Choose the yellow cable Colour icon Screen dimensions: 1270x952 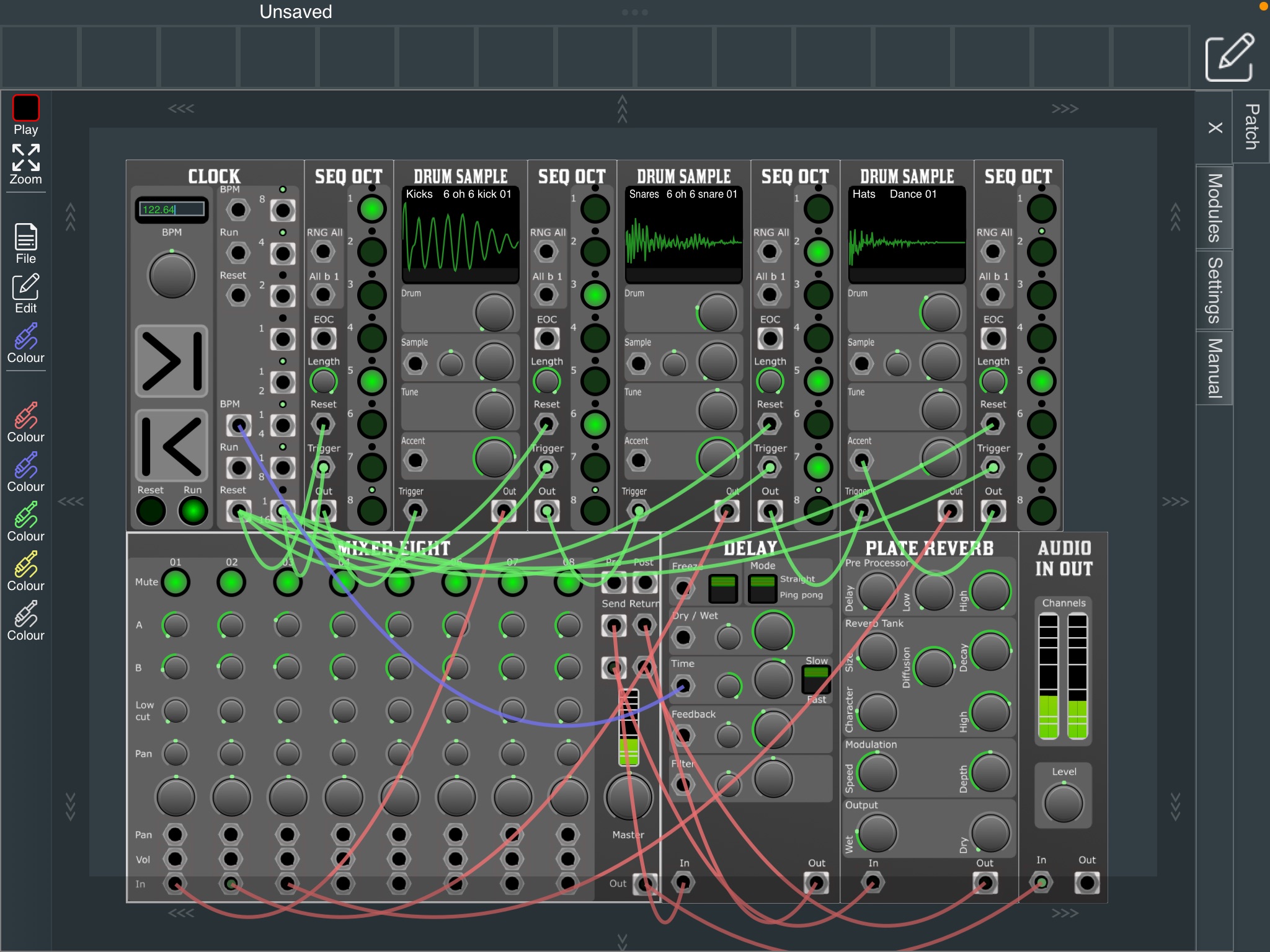pos(26,565)
